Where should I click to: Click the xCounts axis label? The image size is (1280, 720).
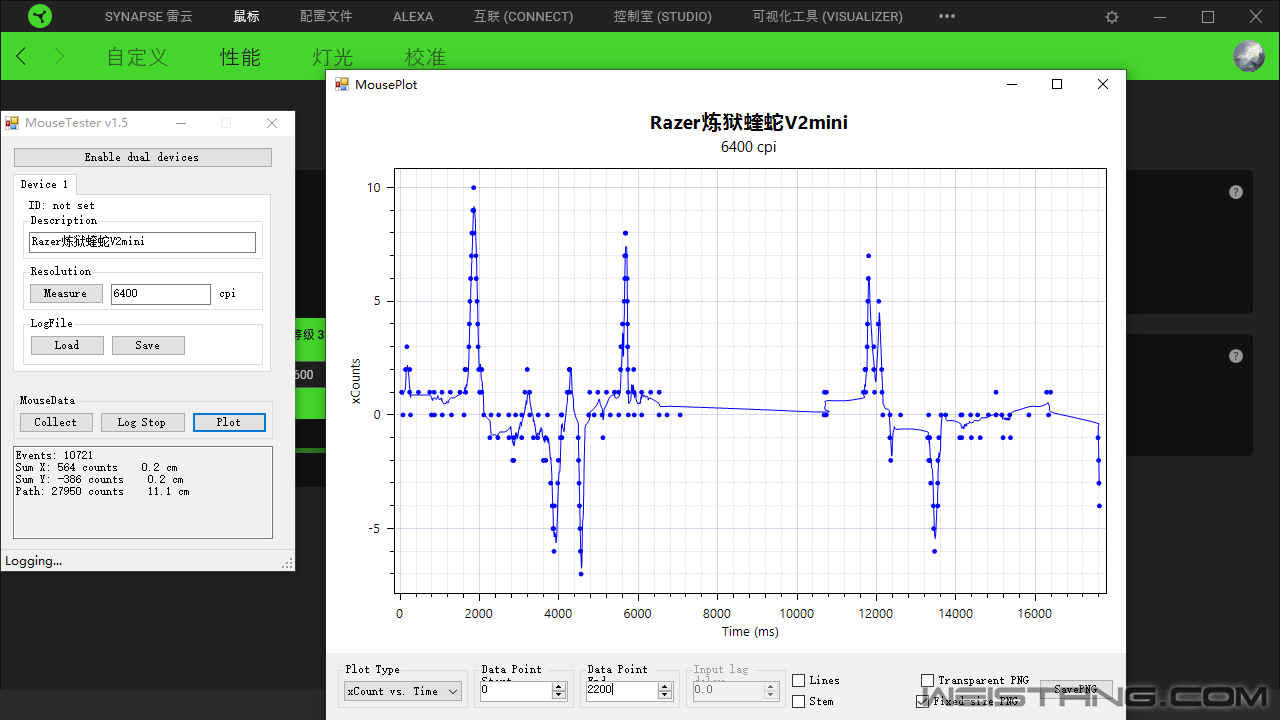(356, 381)
